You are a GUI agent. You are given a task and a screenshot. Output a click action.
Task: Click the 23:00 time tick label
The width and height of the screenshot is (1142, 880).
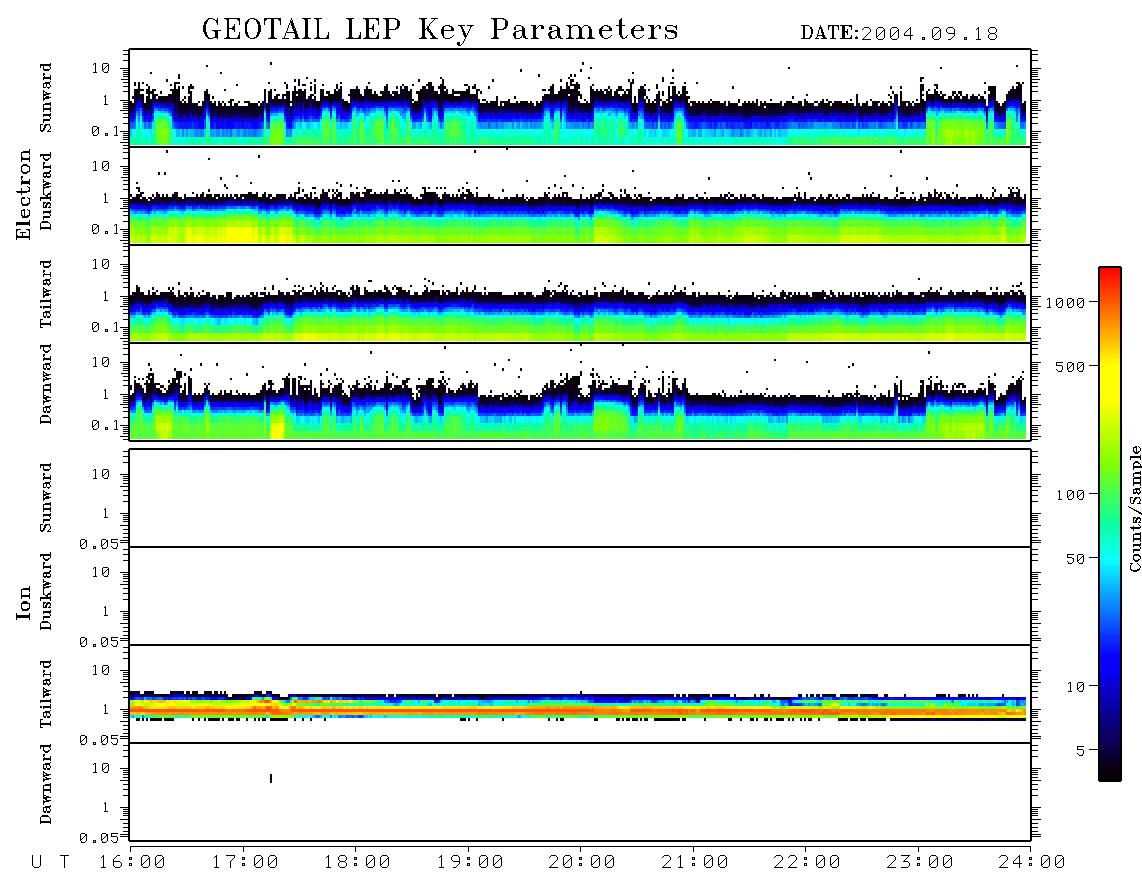point(921,863)
